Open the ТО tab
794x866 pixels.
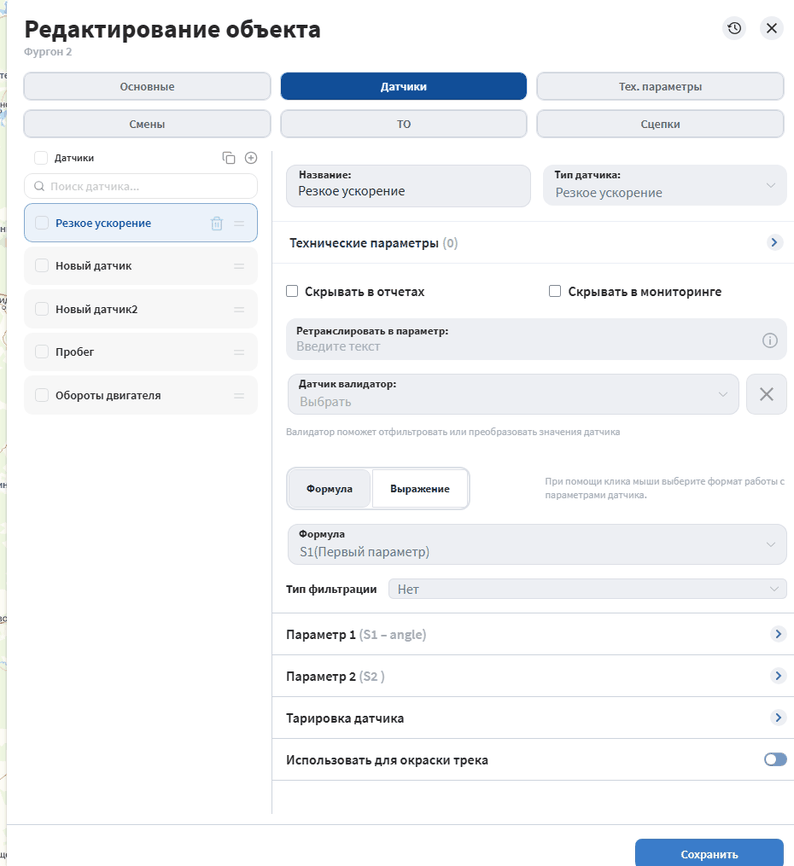pos(404,124)
